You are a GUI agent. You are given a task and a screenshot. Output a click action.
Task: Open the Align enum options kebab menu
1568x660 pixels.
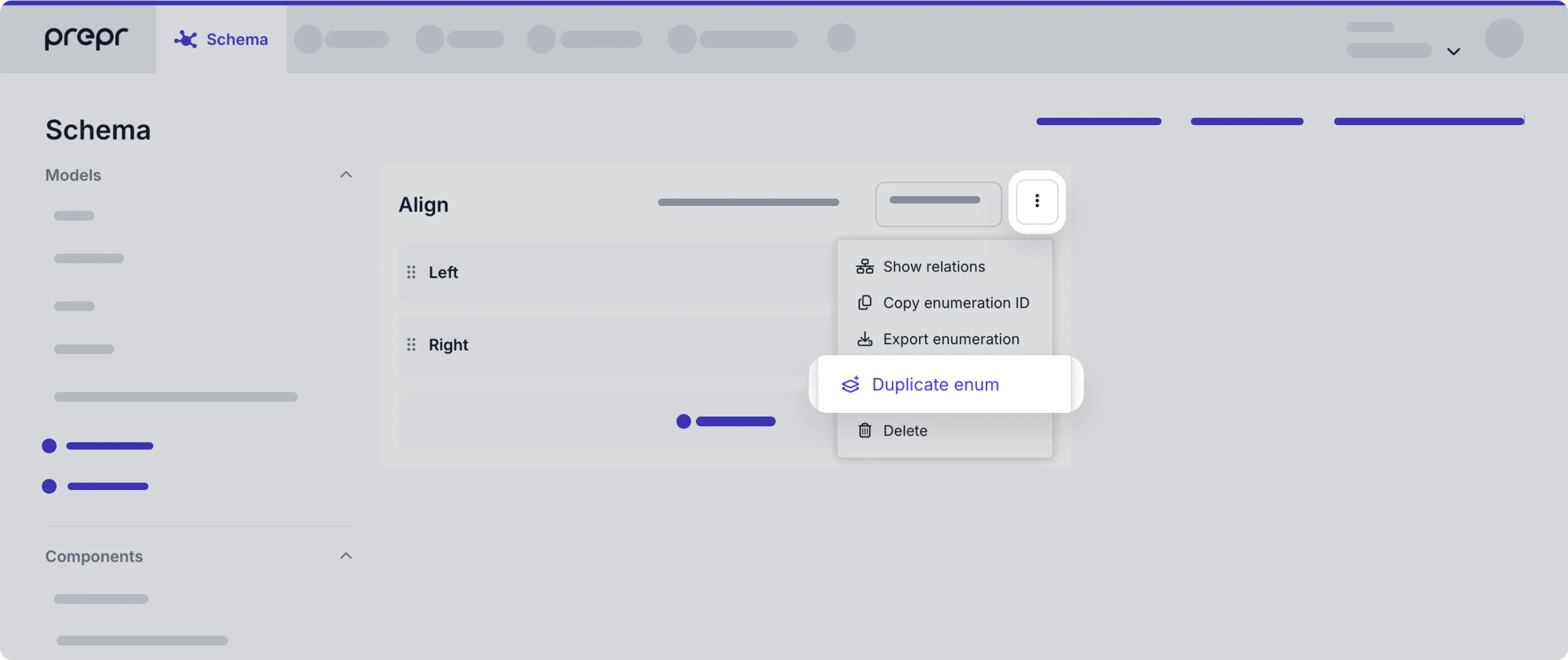1037,201
